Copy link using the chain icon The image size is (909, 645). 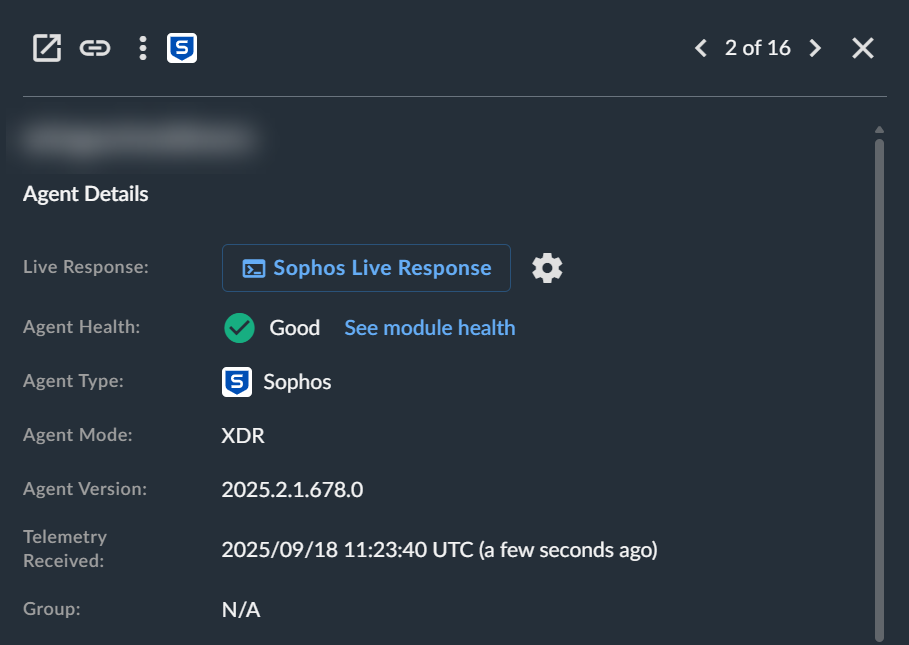95,48
